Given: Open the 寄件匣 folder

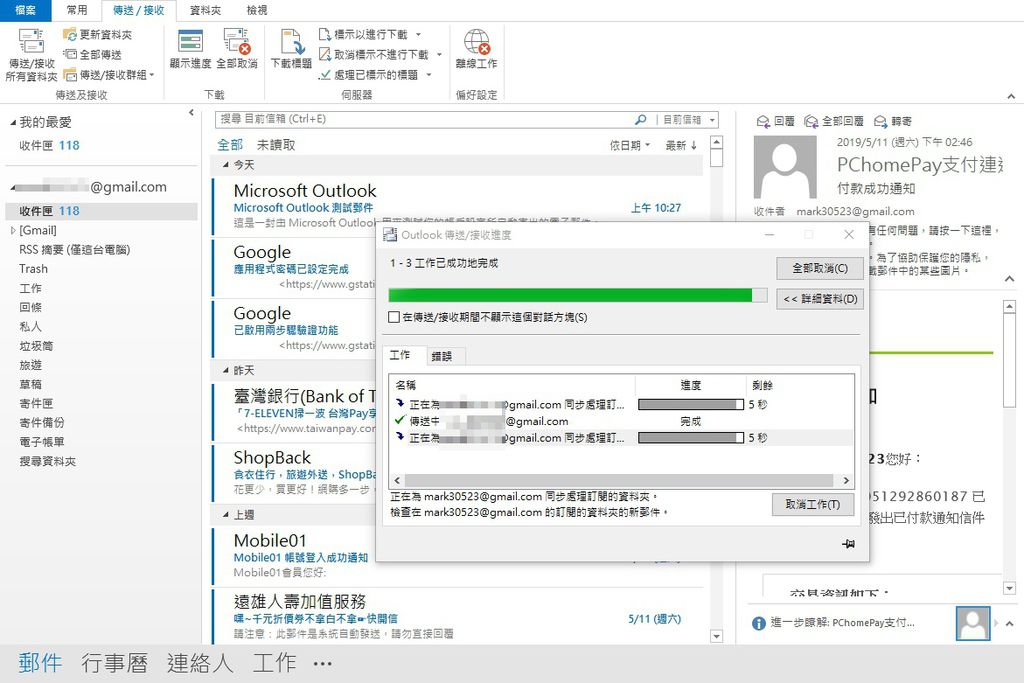Looking at the screenshot, I should [x=36, y=404].
